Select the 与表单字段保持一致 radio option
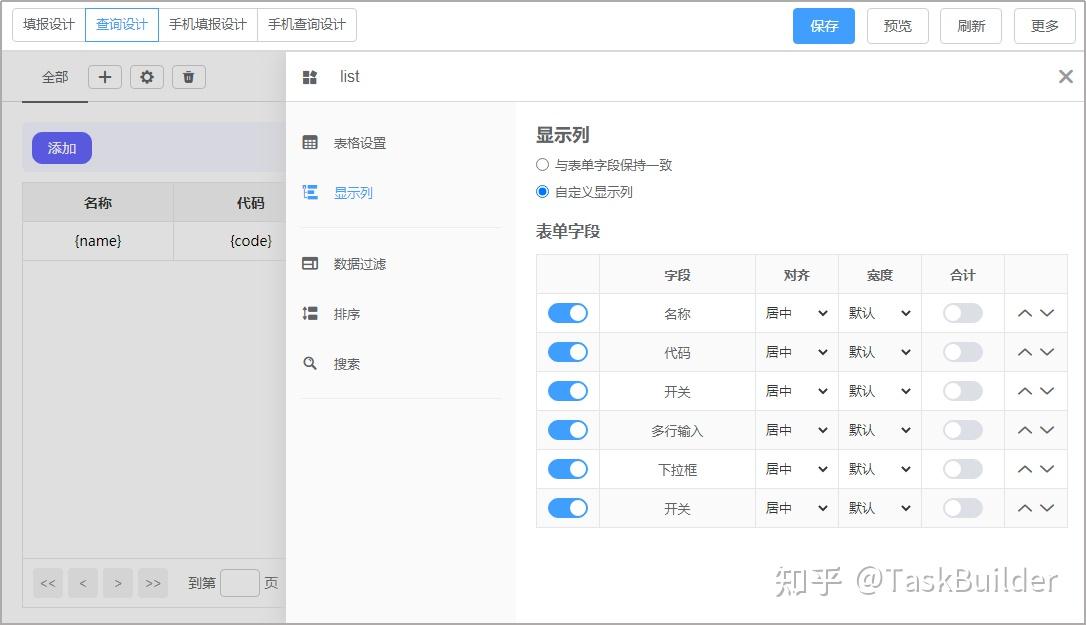This screenshot has width=1086, height=625. (x=542, y=166)
